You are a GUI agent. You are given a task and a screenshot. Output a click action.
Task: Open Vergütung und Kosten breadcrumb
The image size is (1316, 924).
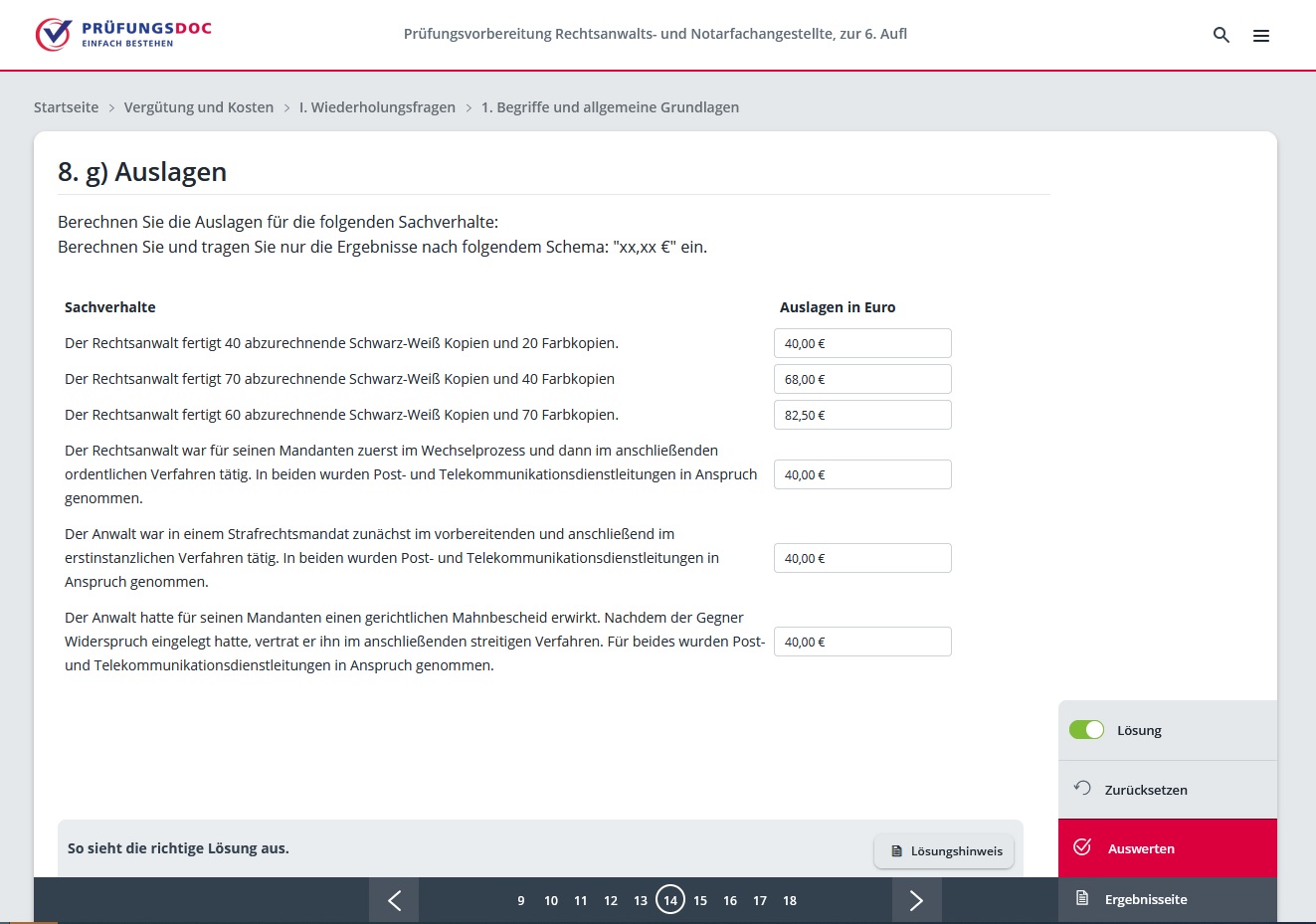(x=198, y=107)
